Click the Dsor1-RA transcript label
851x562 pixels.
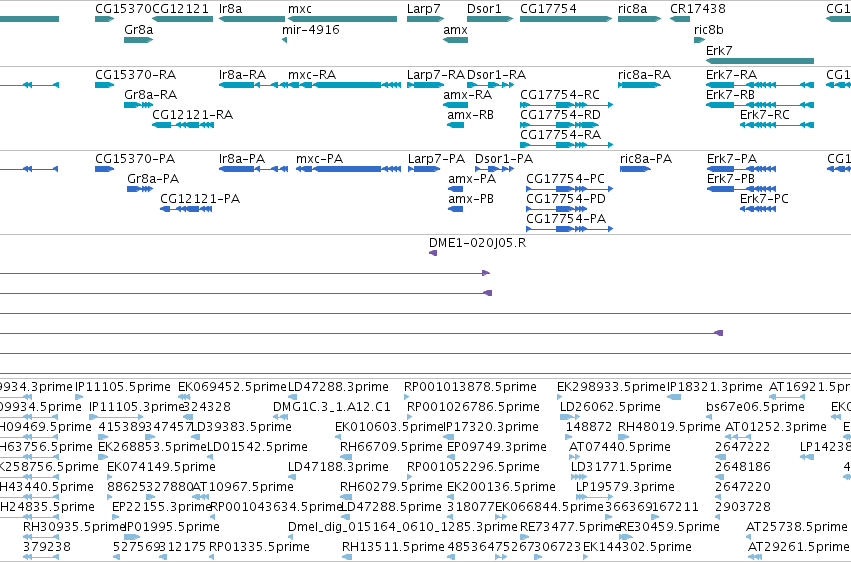(496, 74)
